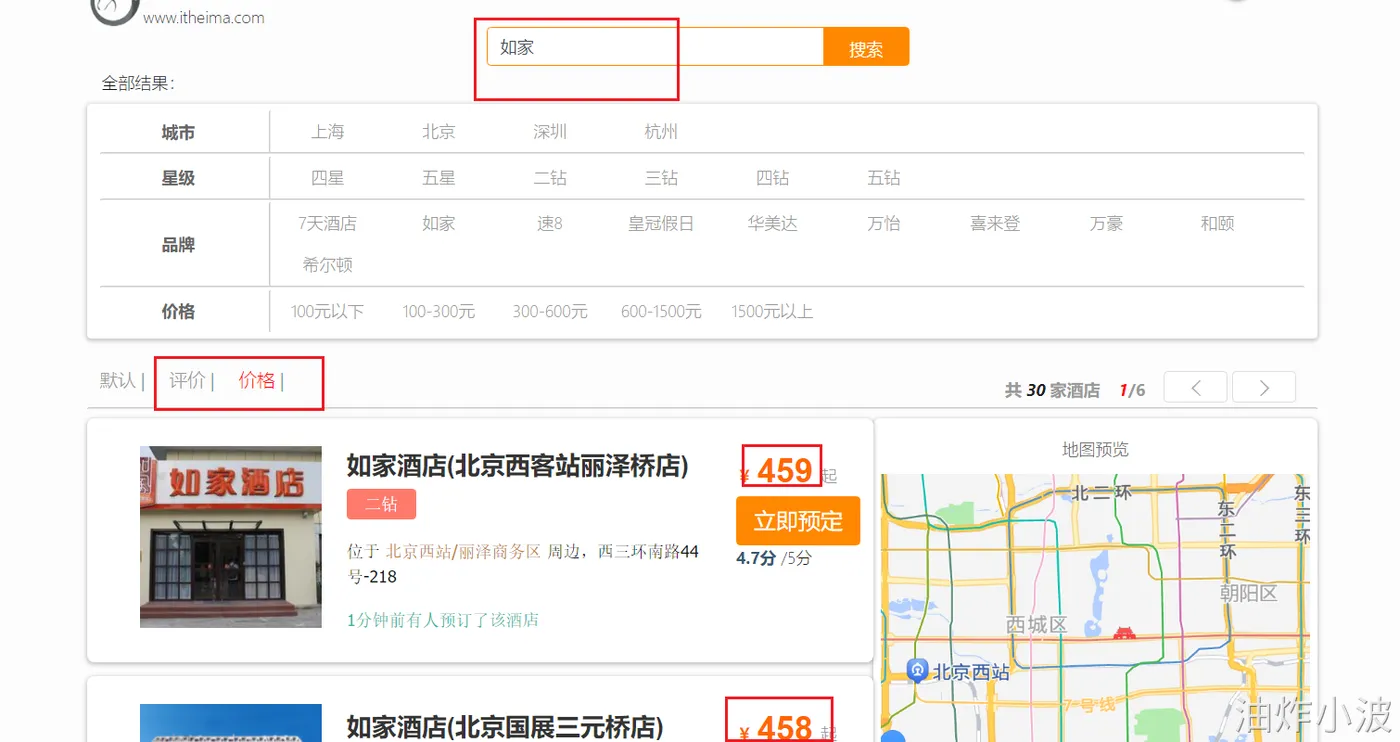
Task: Click the 星级 filter row header
Action: click(178, 178)
